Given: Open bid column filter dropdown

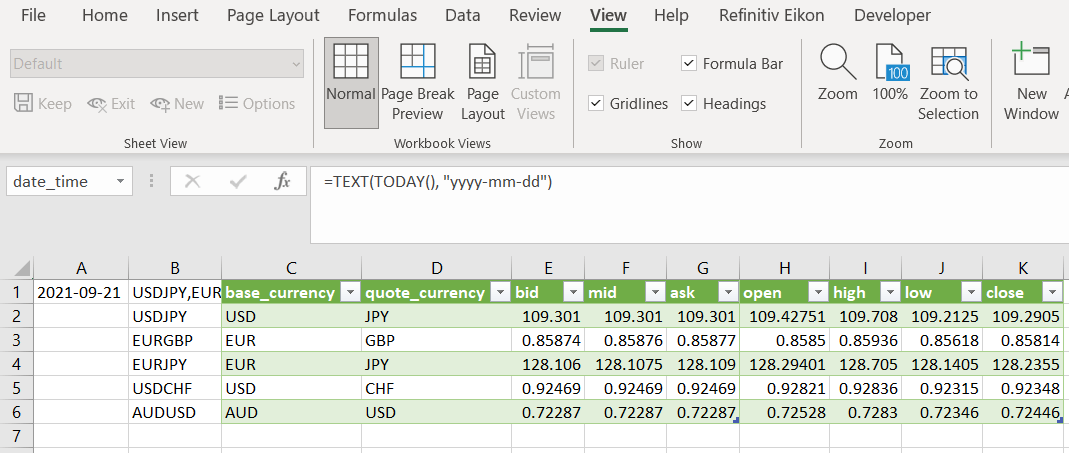Looking at the screenshot, I should click(573, 293).
